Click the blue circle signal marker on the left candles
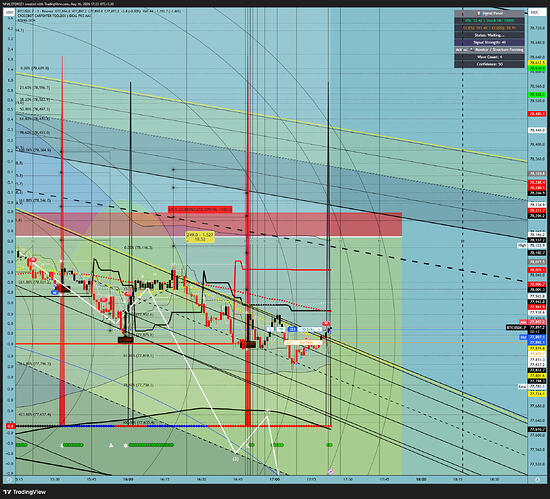This screenshot has width=550, height=499. pyautogui.click(x=54, y=292)
